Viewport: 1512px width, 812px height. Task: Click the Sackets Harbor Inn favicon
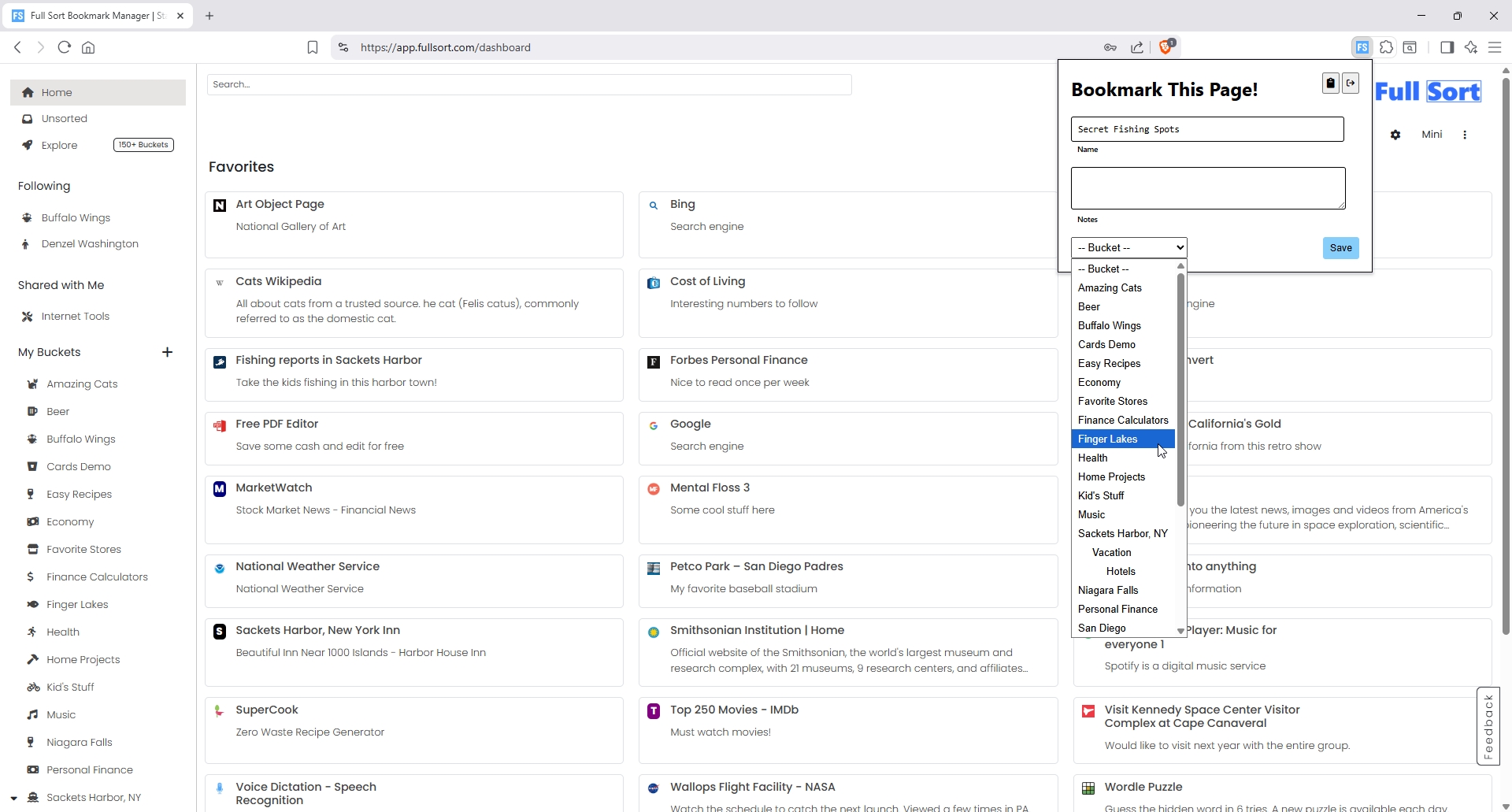point(220,632)
